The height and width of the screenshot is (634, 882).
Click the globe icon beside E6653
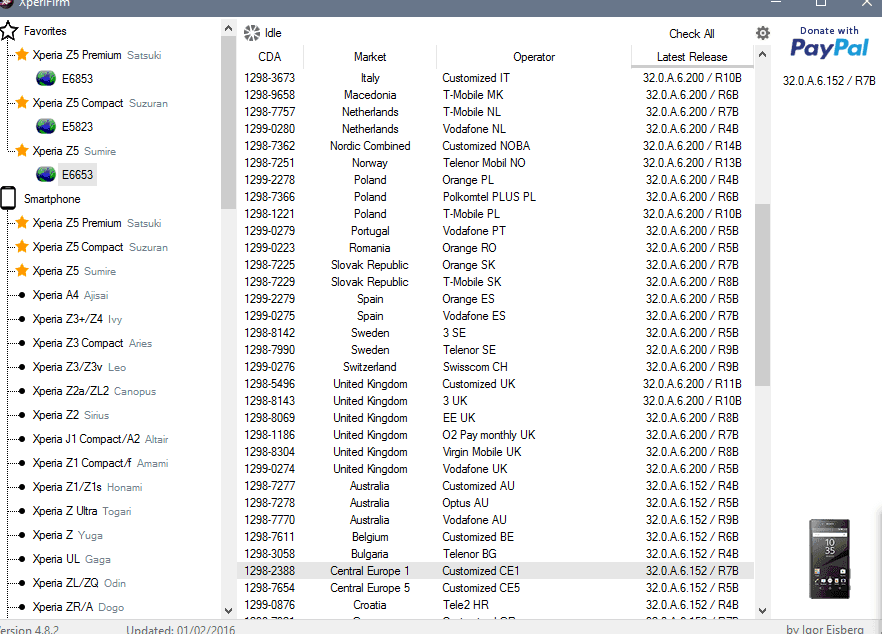point(46,174)
